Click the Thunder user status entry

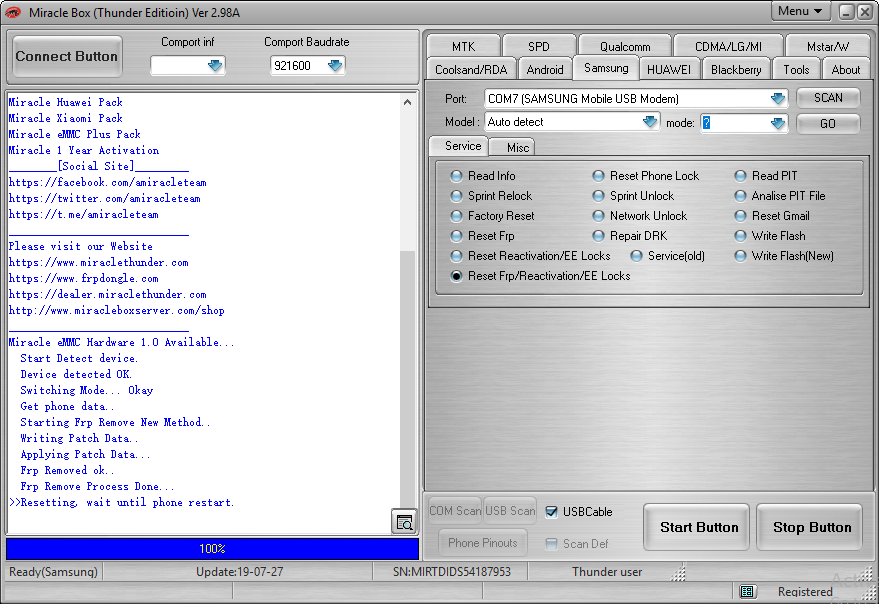607,571
